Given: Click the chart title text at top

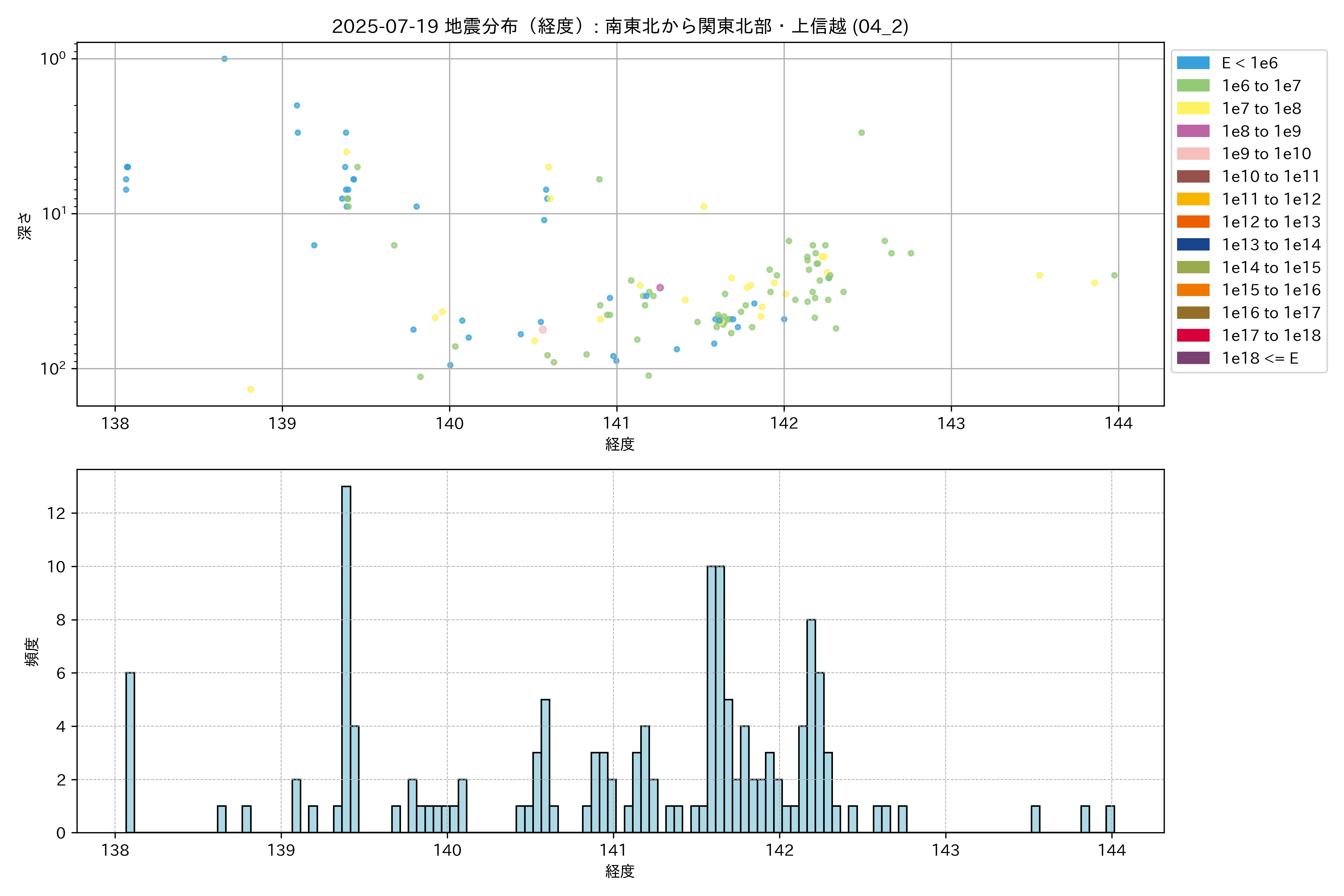Looking at the screenshot, I should pyautogui.click(x=620, y=26).
